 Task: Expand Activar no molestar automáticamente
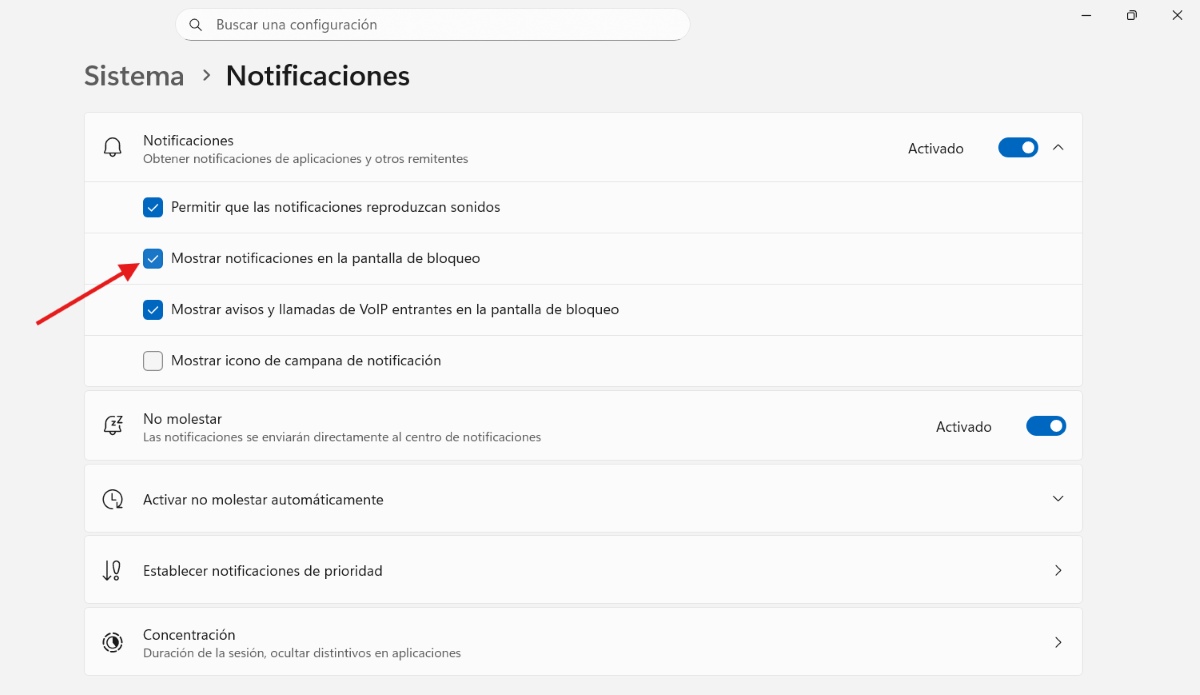tap(1058, 498)
